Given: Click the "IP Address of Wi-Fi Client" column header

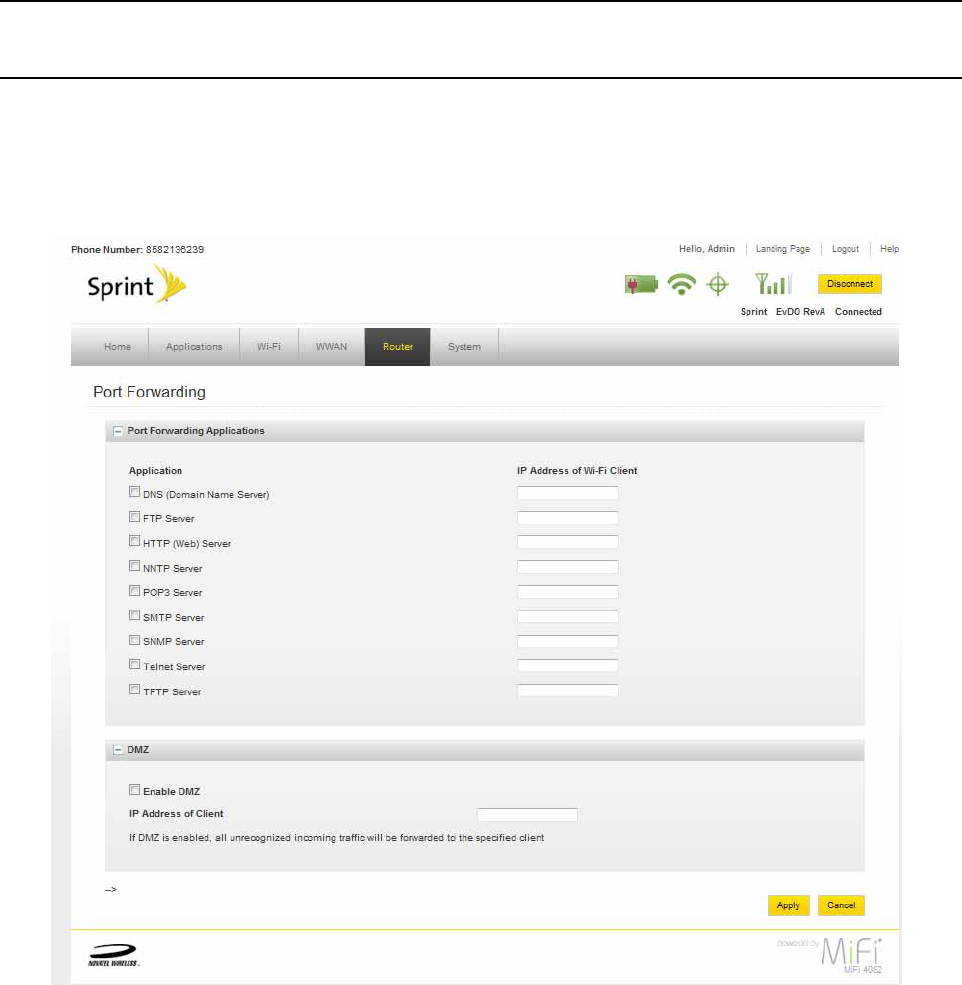Looking at the screenshot, I should click(577, 471).
